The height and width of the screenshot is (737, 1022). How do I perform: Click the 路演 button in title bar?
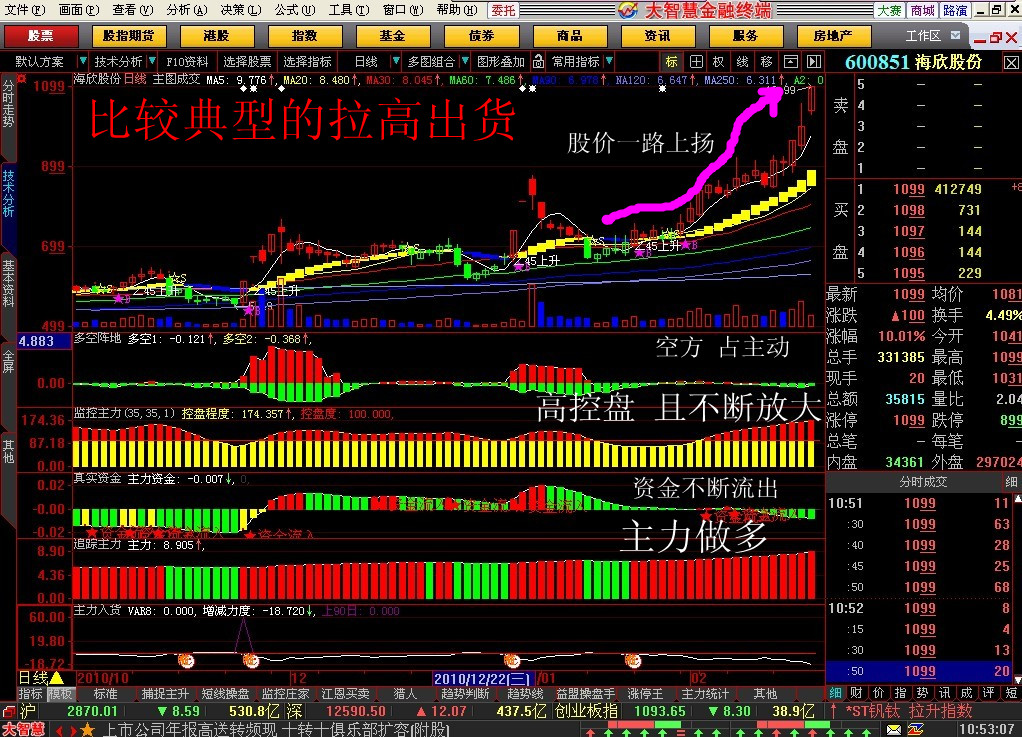point(955,10)
